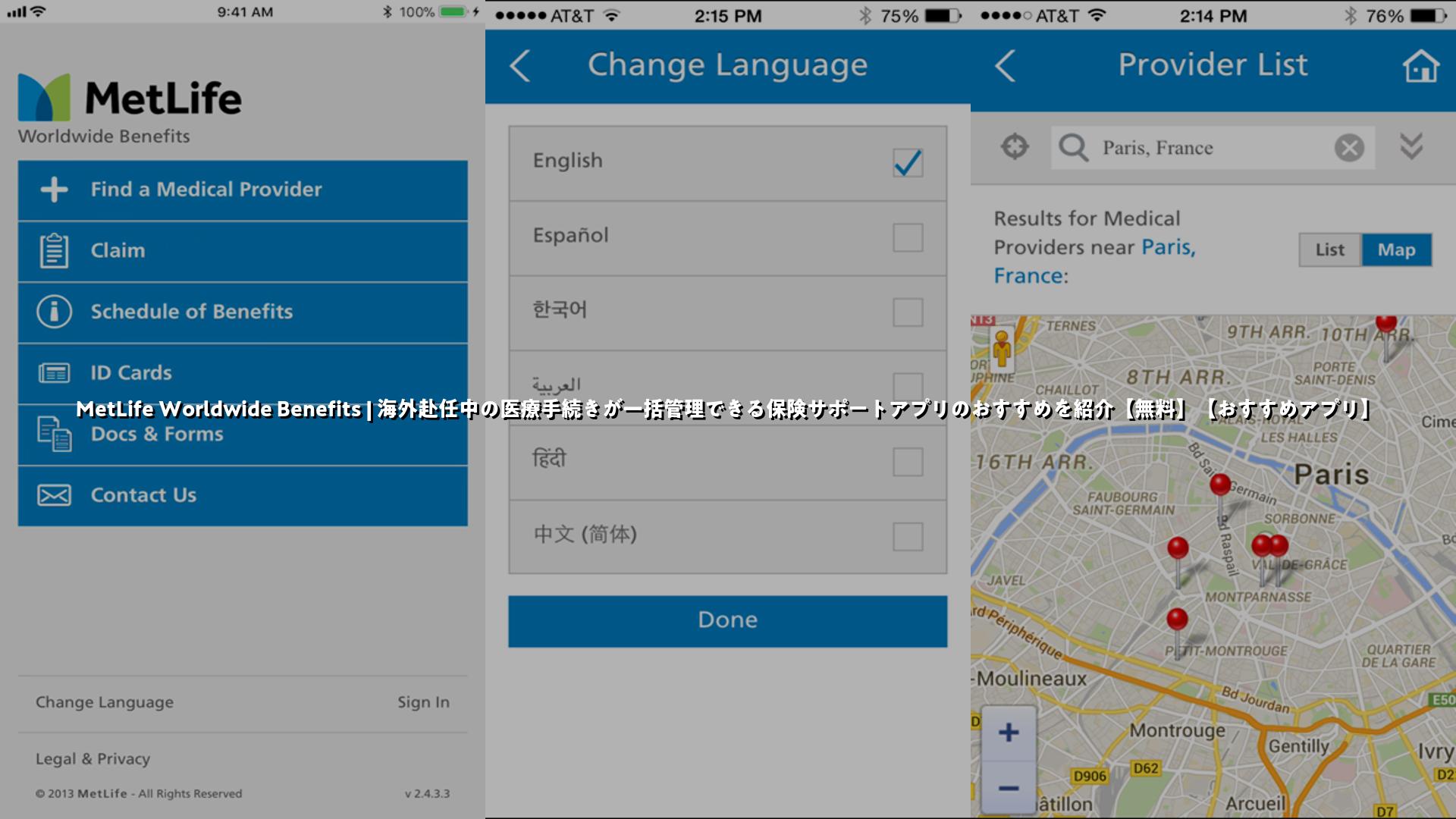This screenshot has width=1456, height=819.
Task: Go back from Change Language screen
Action: pos(520,66)
